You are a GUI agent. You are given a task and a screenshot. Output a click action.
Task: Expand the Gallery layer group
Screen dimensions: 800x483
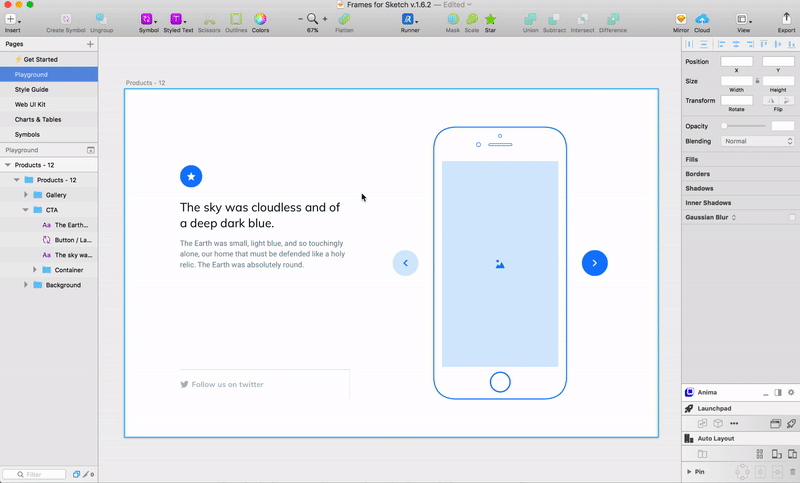pos(26,195)
